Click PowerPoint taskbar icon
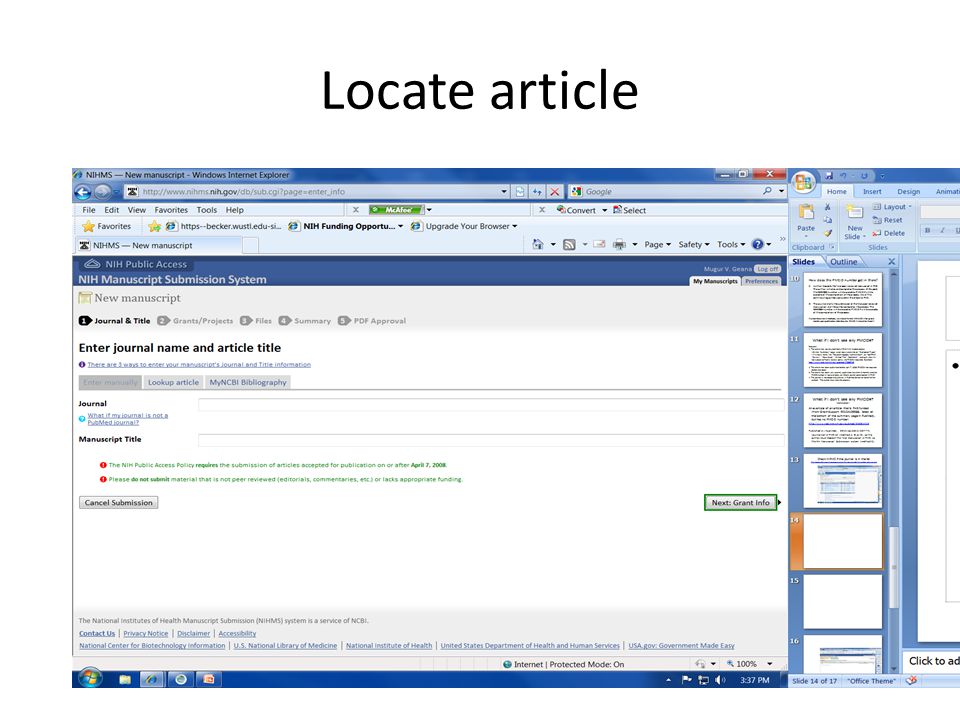 pyautogui.click(x=208, y=679)
